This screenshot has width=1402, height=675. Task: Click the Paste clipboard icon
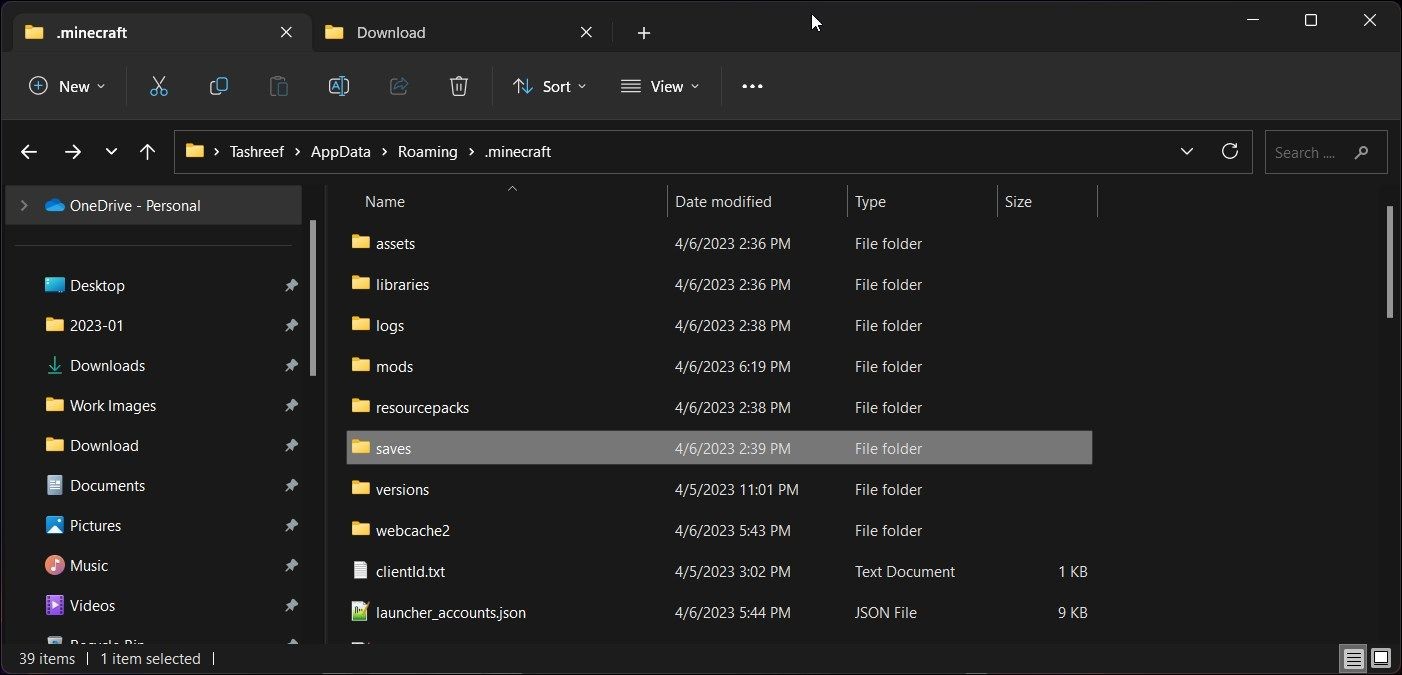279,87
